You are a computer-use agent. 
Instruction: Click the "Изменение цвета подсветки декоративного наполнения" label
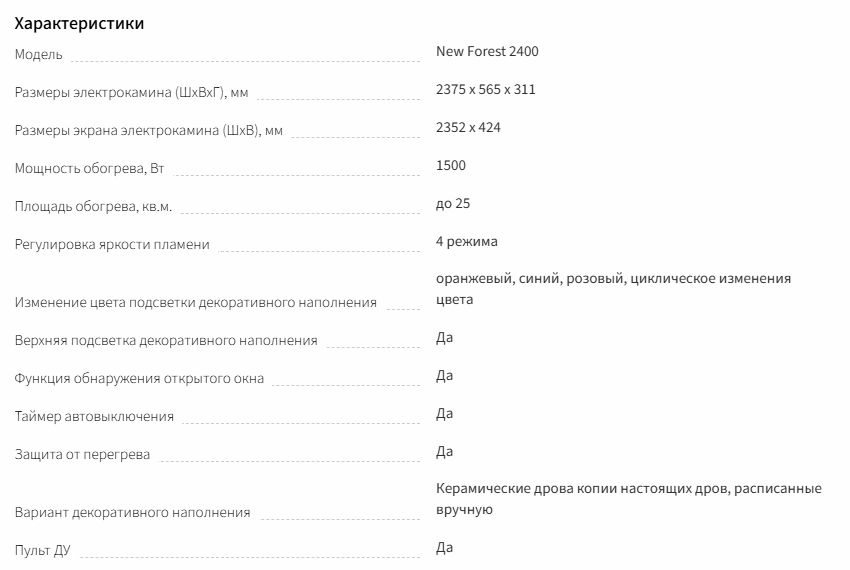196,302
